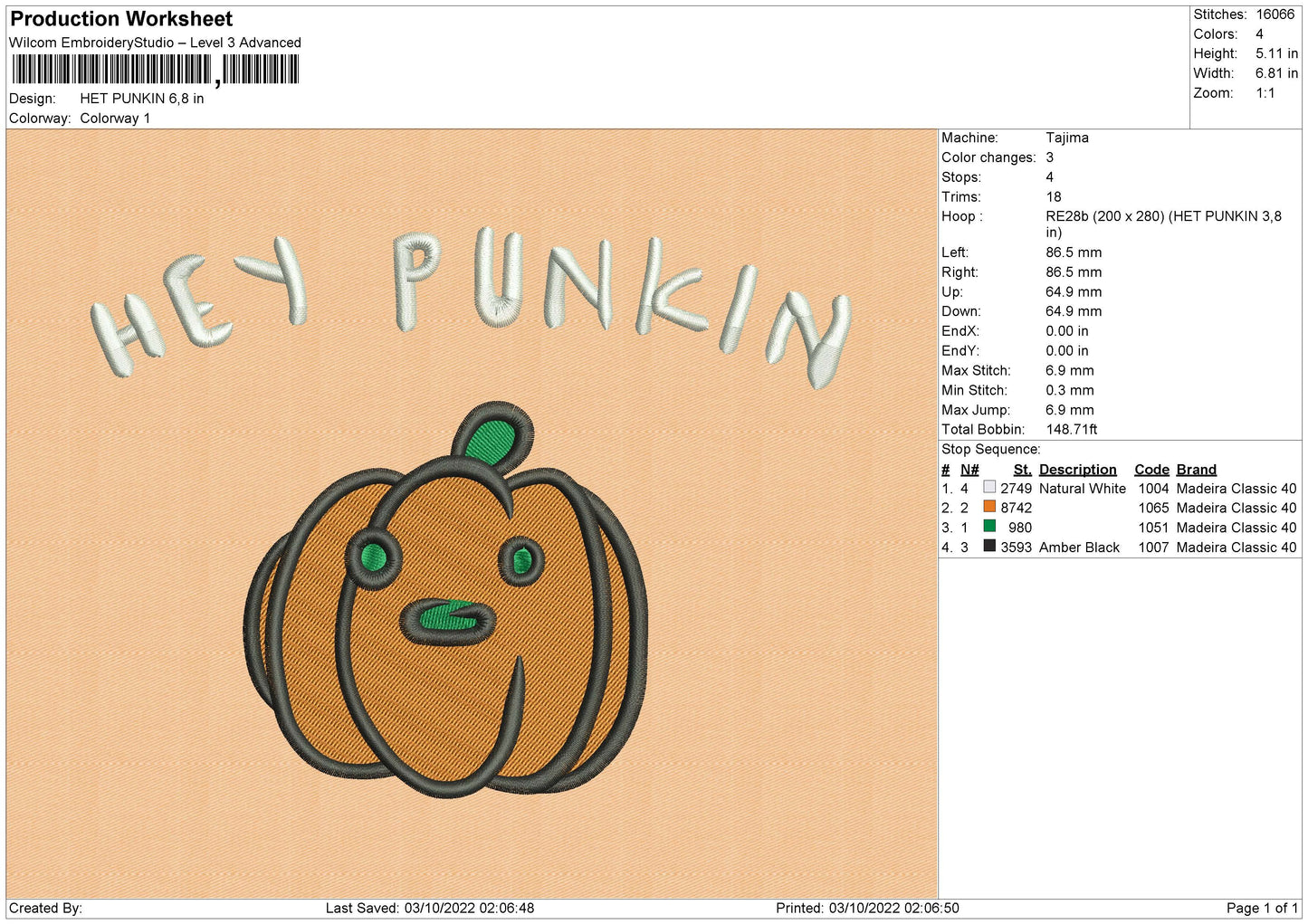Click the embroidered pumpkin design preview
Screen dimensions: 1308x924
click(x=446, y=601)
